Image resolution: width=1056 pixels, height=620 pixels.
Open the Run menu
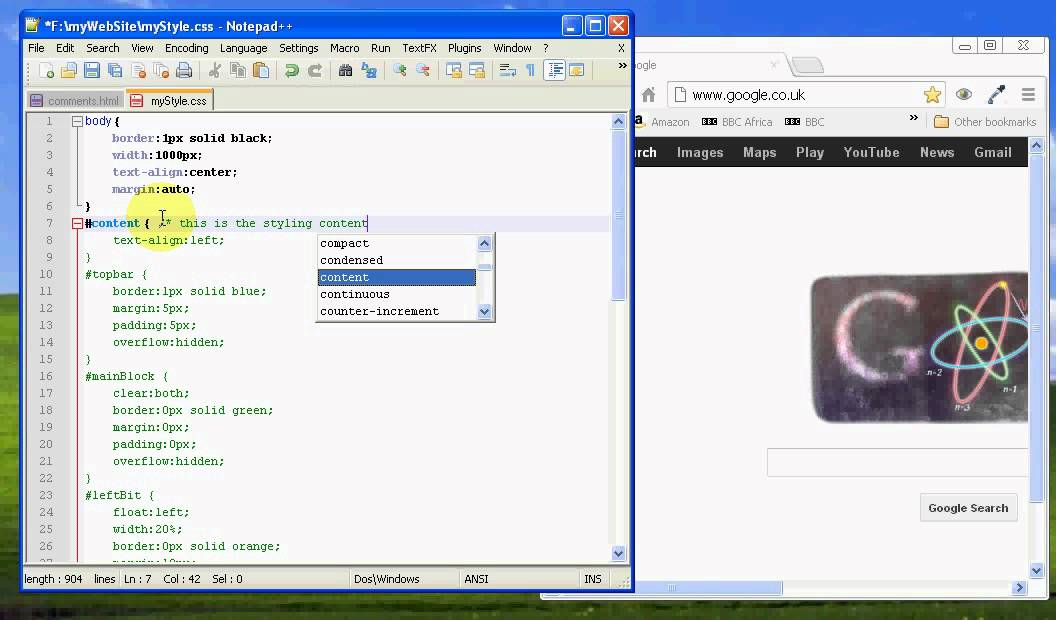coord(381,48)
